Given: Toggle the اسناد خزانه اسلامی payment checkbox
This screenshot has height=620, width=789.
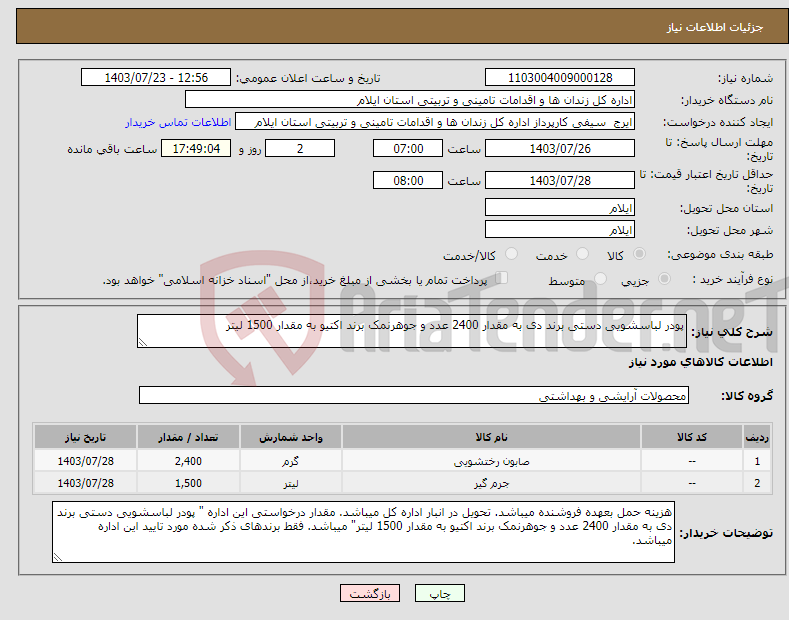Looking at the screenshot, I should pyautogui.click(x=502, y=277).
